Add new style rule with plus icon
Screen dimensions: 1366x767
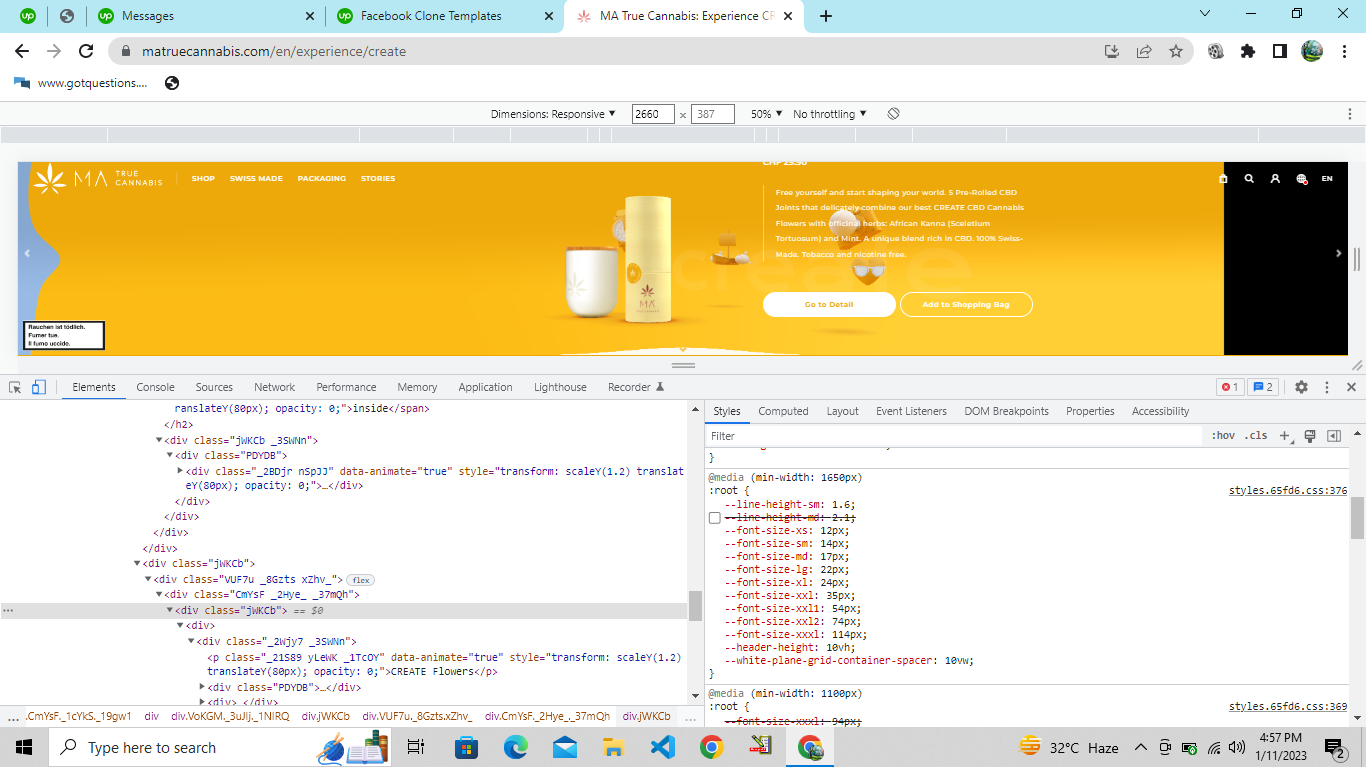[x=1286, y=436]
